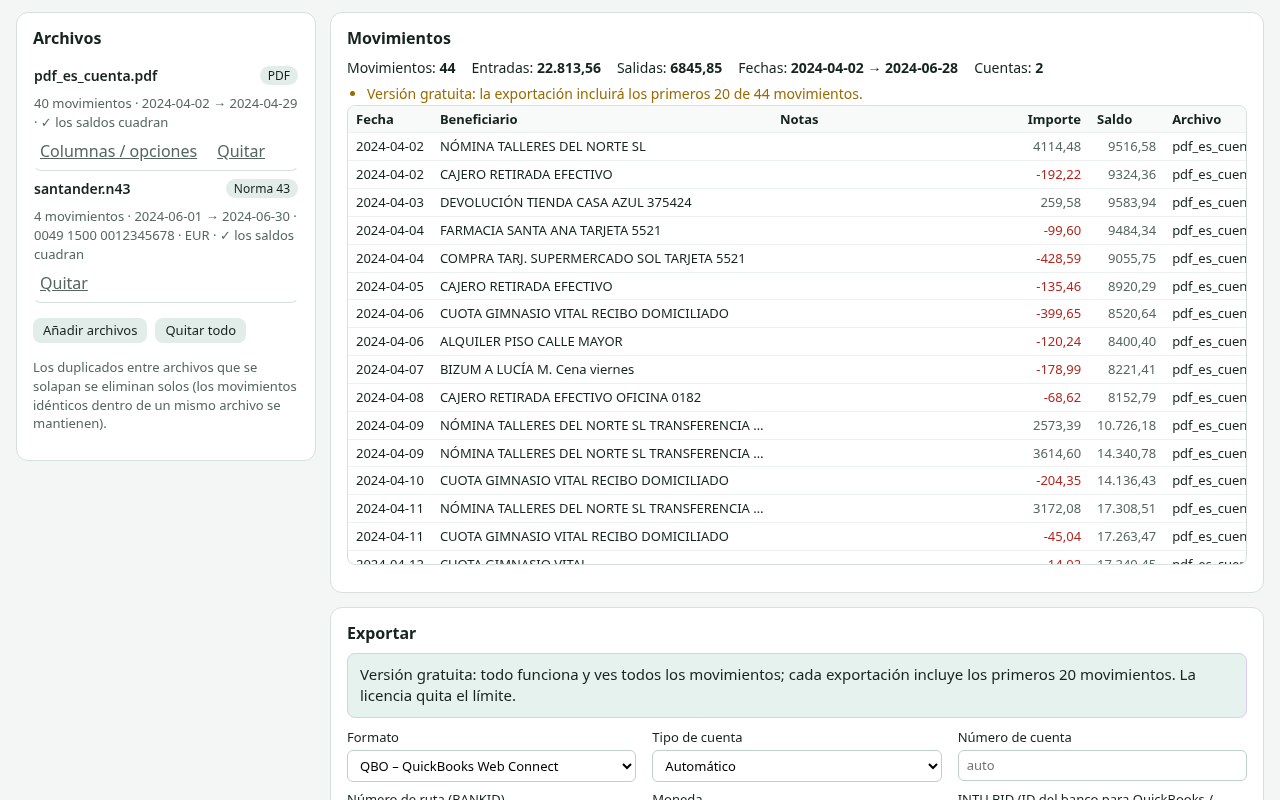Select row FARMACIA SANTA ANA TARJETA 5521

coord(797,230)
